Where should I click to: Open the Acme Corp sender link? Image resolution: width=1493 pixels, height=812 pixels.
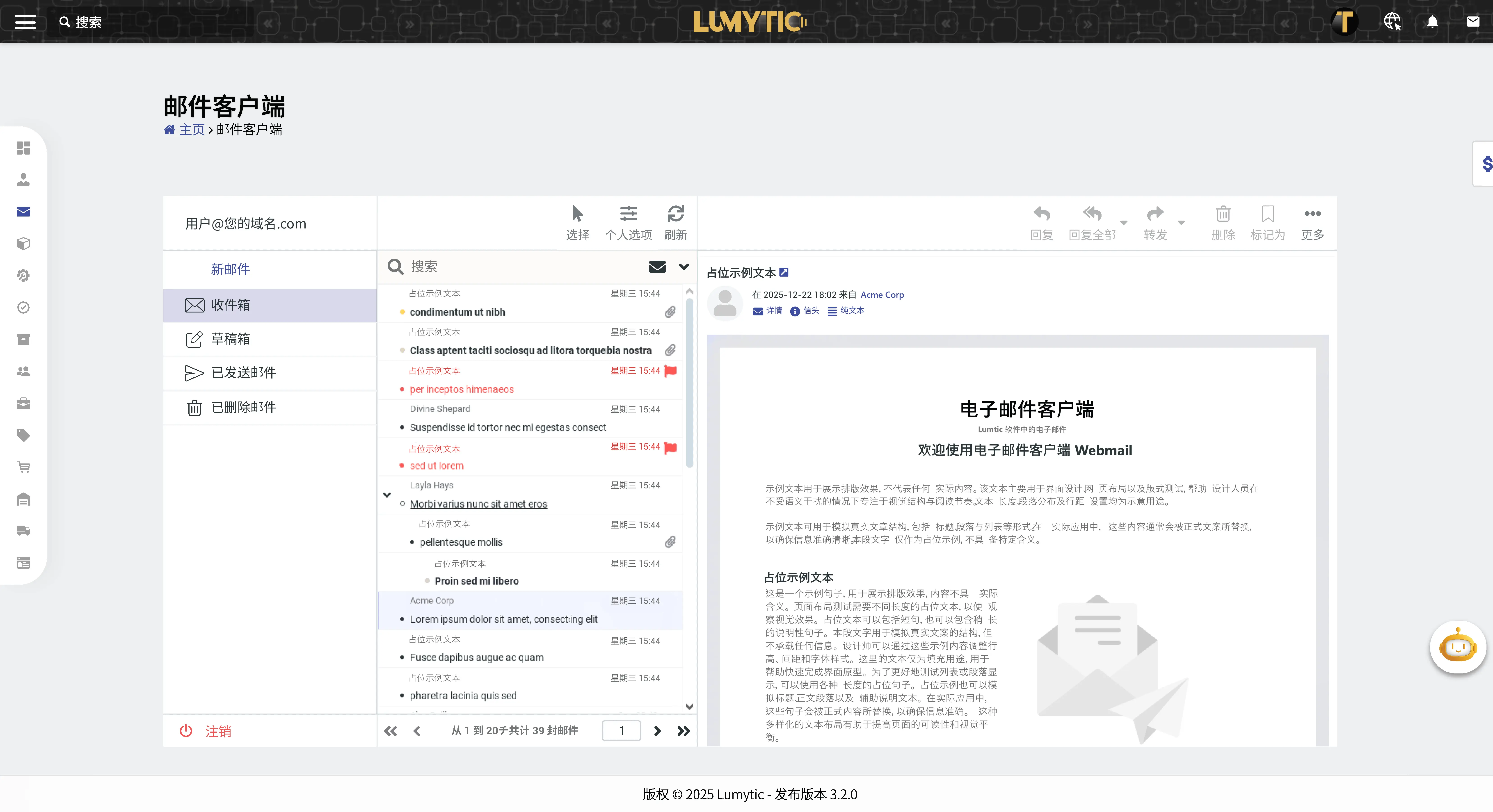[x=882, y=294]
